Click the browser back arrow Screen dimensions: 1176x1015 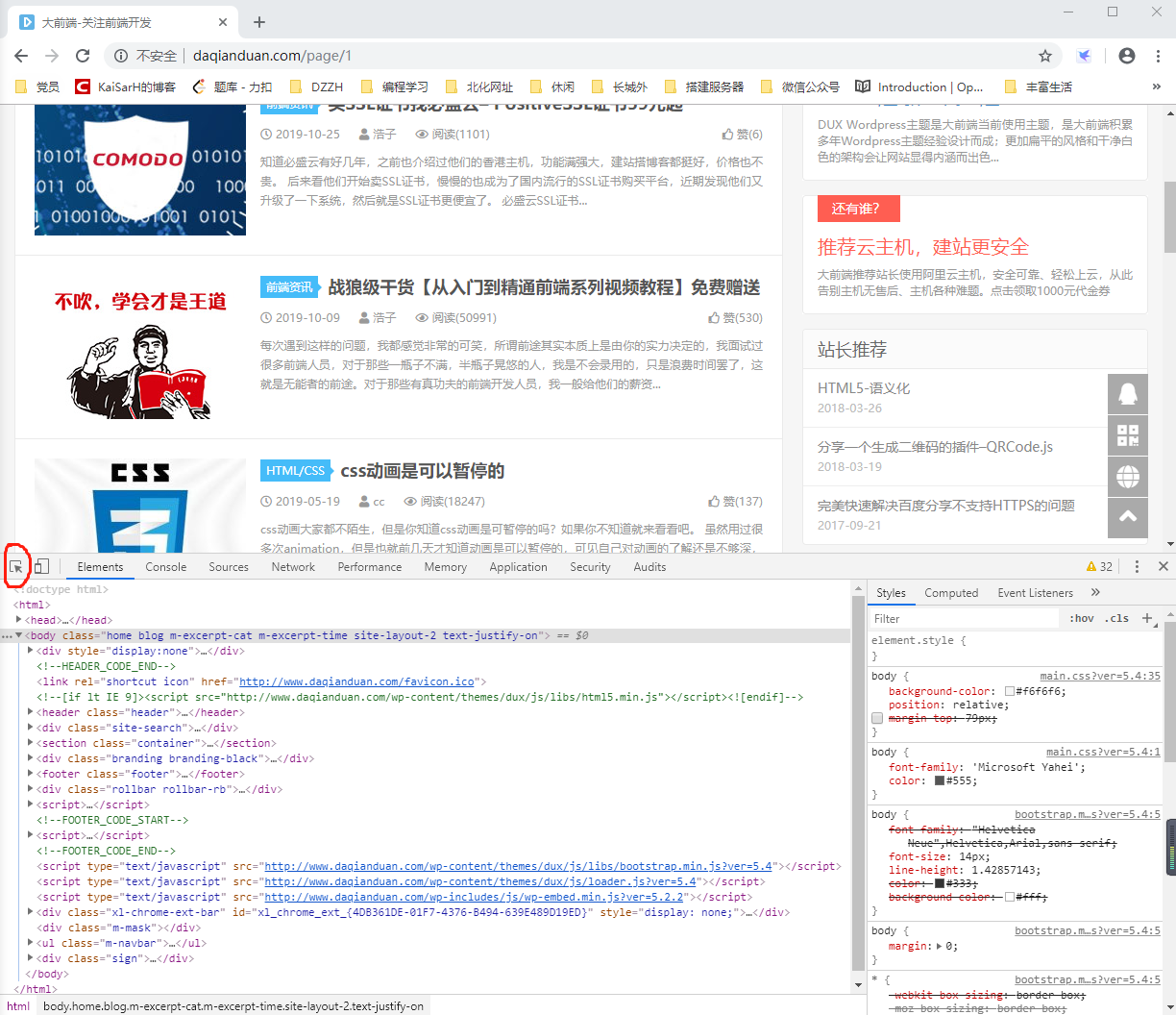tap(22, 56)
